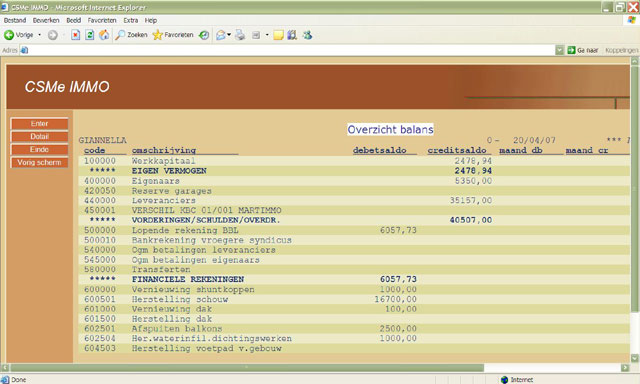Stop page loading with the red X icon
This screenshot has width=640, height=384.
(x=76, y=35)
